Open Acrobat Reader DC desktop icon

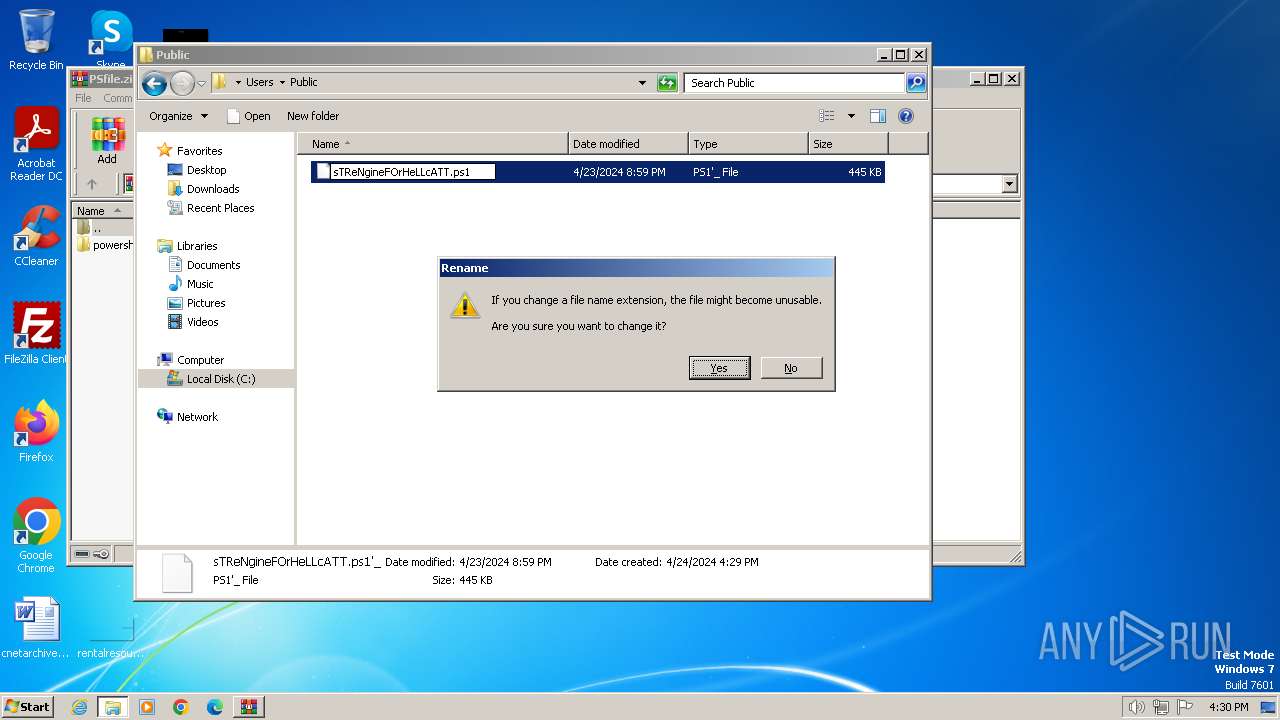tap(36, 144)
